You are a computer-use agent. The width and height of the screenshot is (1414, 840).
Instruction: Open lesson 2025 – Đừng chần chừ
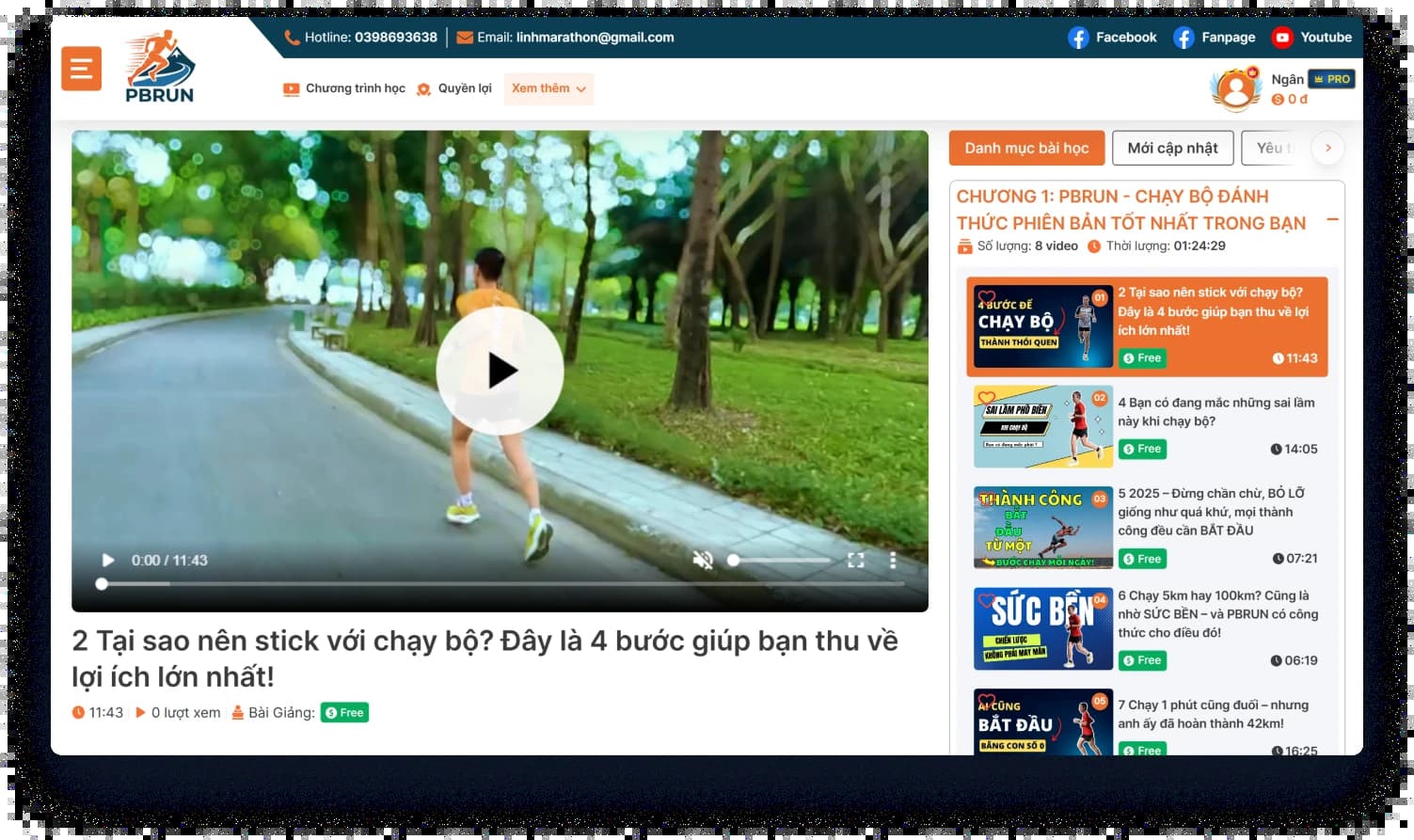point(1212,512)
